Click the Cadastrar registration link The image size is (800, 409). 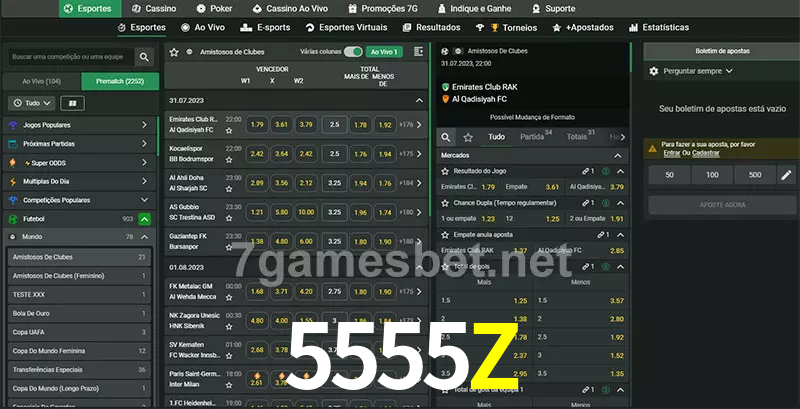point(706,153)
